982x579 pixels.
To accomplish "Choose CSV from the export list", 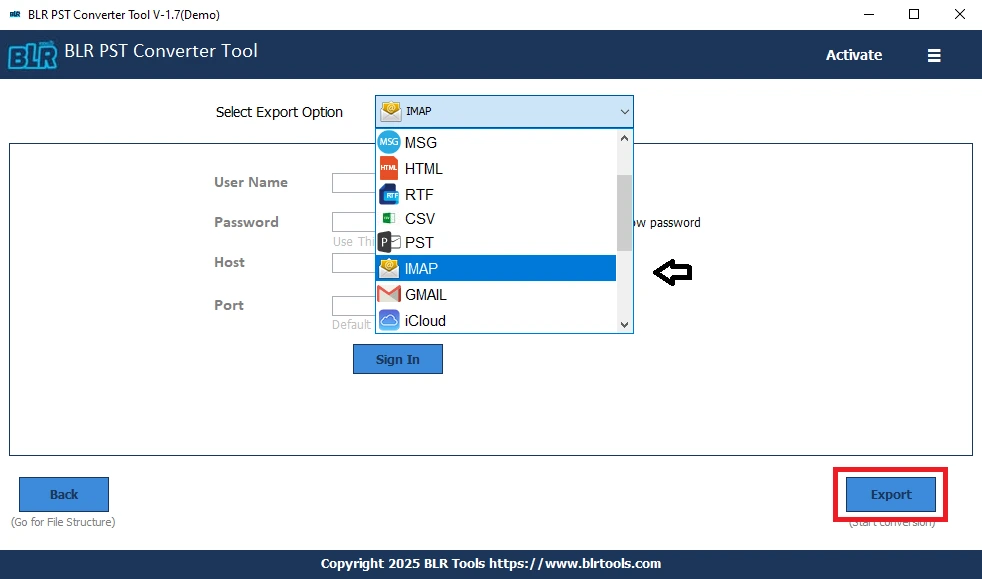I will [x=496, y=218].
